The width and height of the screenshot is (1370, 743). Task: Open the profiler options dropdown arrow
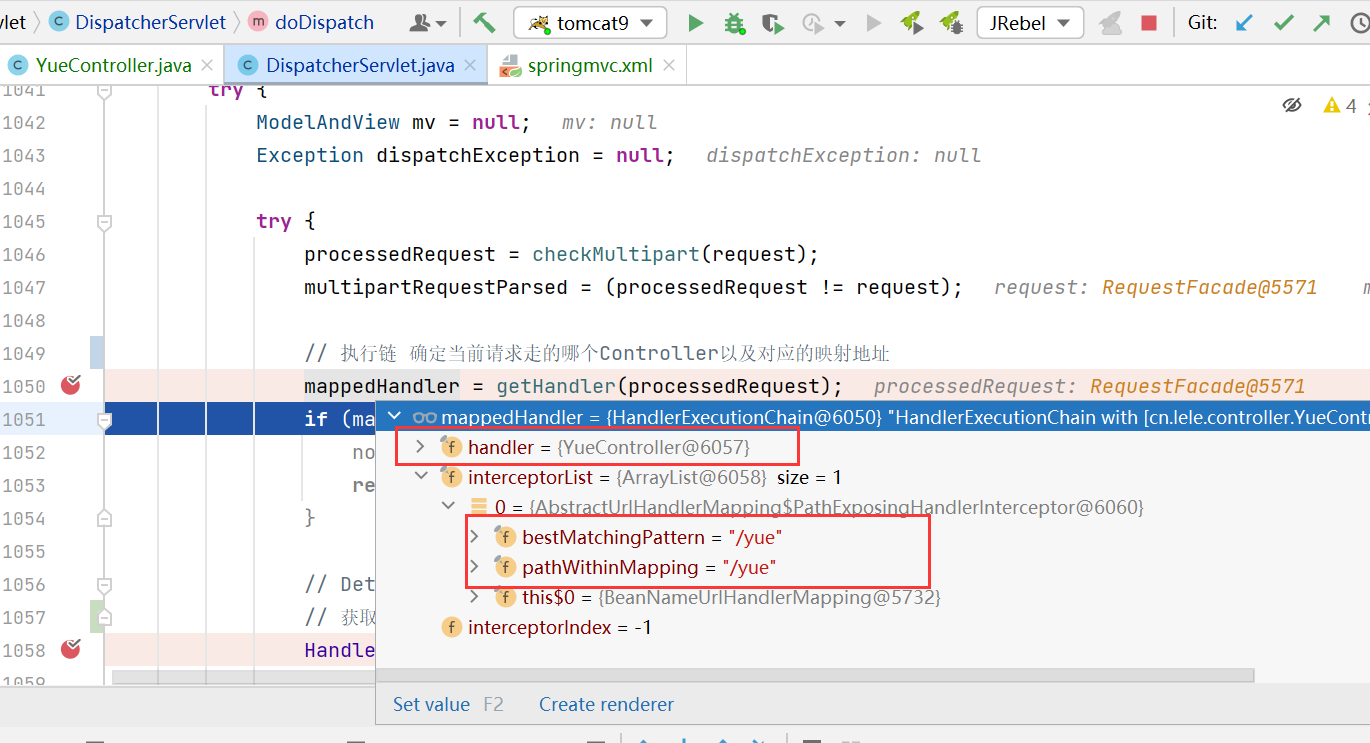click(x=840, y=23)
